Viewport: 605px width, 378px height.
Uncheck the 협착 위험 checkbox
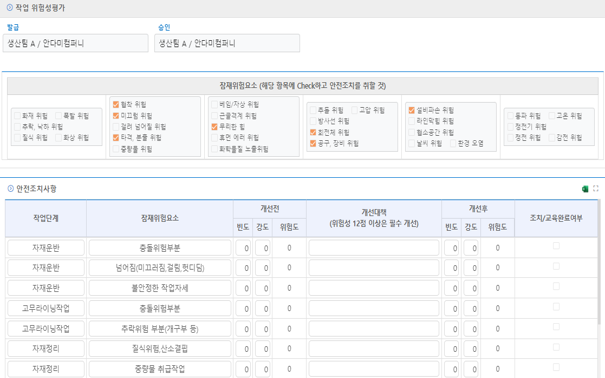click(116, 105)
